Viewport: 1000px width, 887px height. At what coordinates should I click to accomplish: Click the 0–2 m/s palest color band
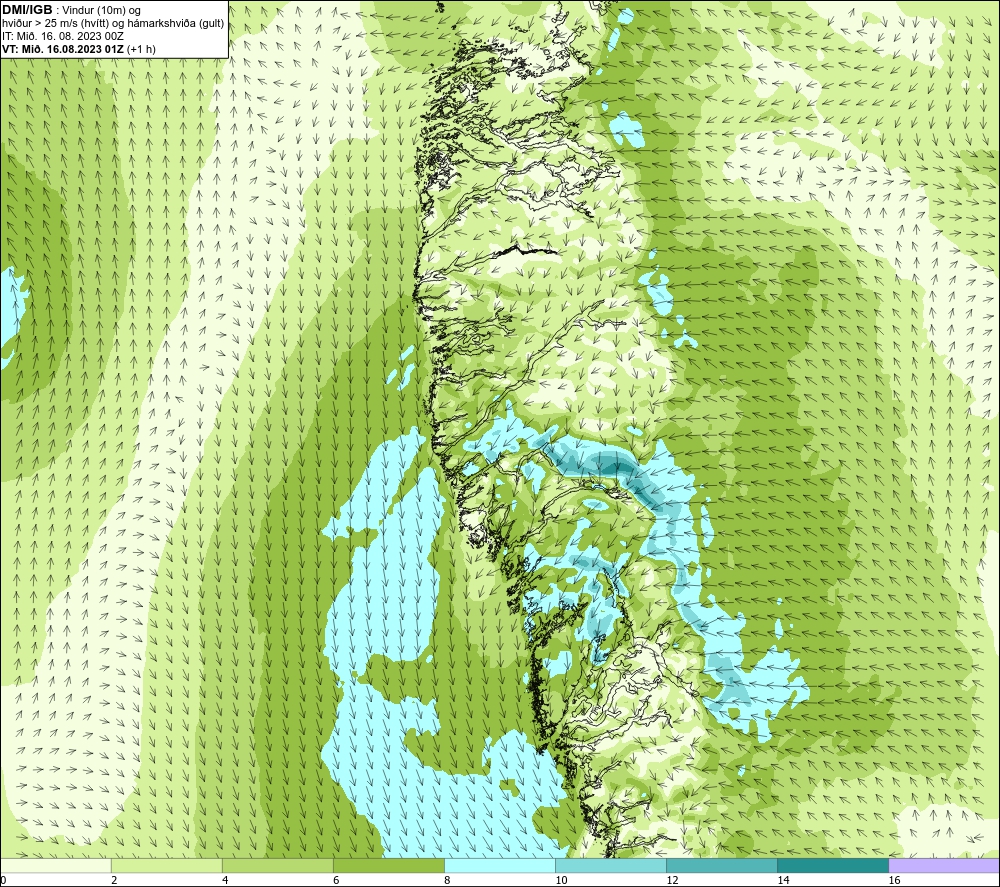point(55,865)
